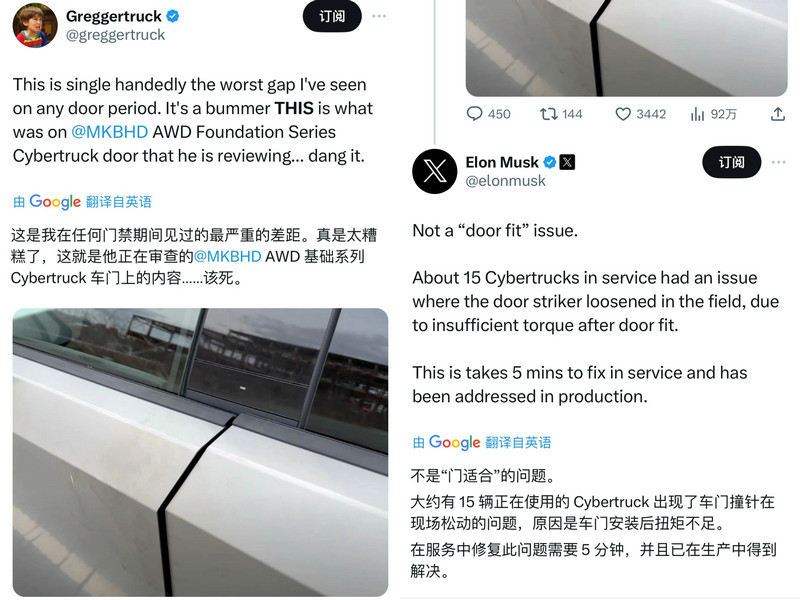Open the @MKBHD mention in English tweet
This screenshot has width=800, height=600.
tap(110, 132)
